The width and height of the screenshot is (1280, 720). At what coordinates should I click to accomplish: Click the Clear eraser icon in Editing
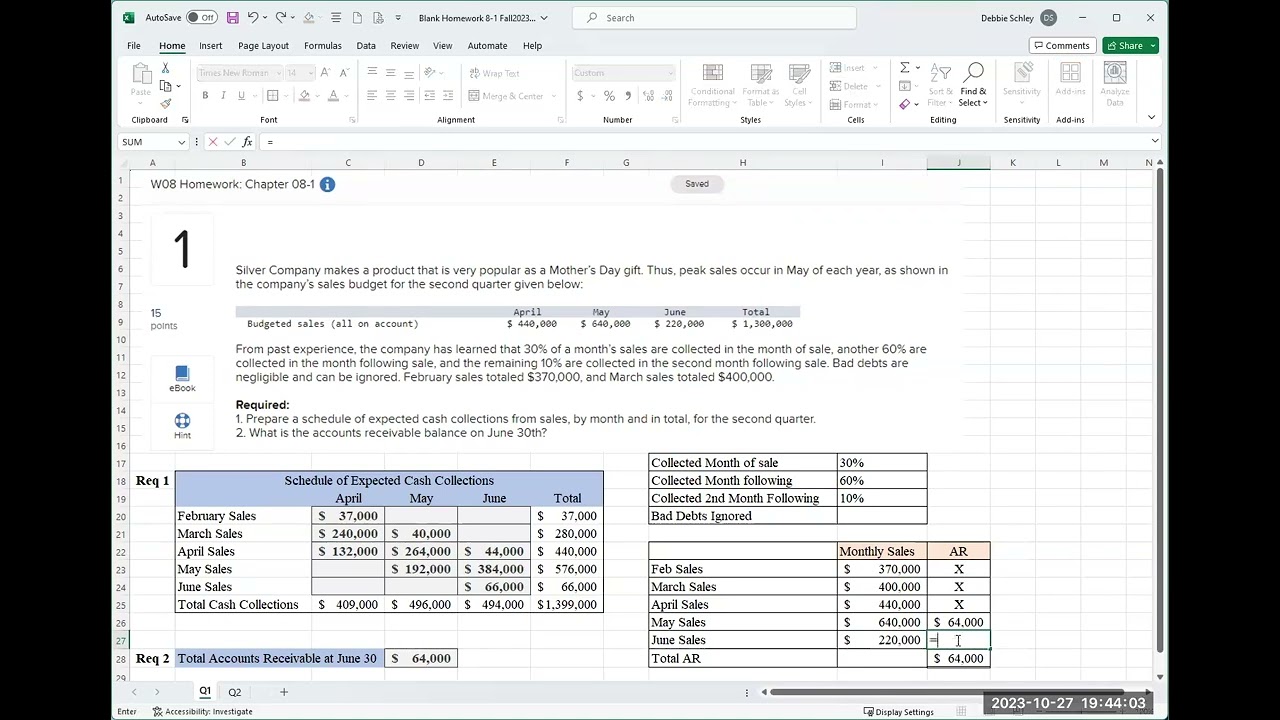coord(904,104)
